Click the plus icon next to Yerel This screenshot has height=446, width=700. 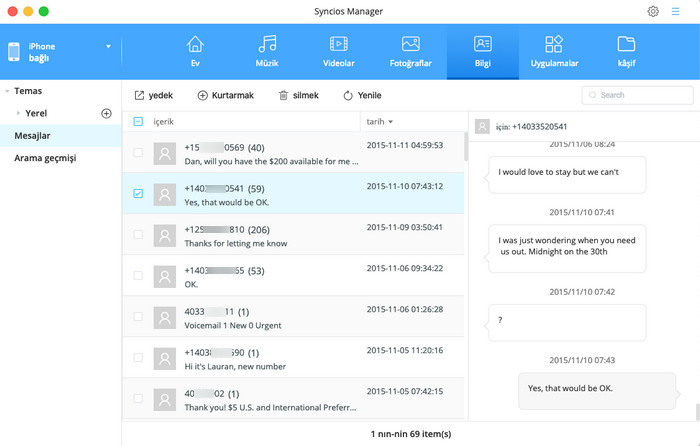[x=106, y=113]
